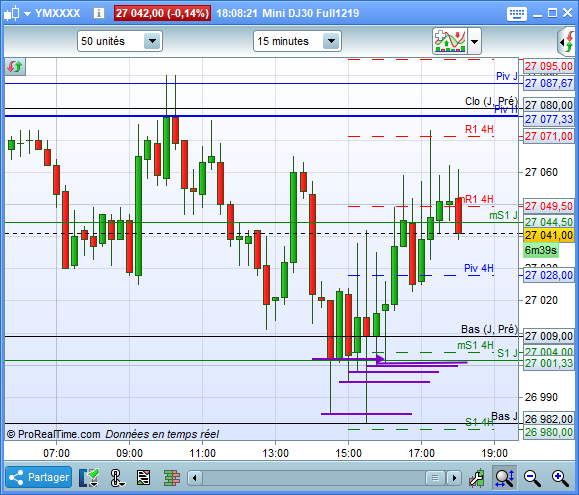Click the scroll right arrow
Screen dimensions: 579x495
(x=454, y=478)
